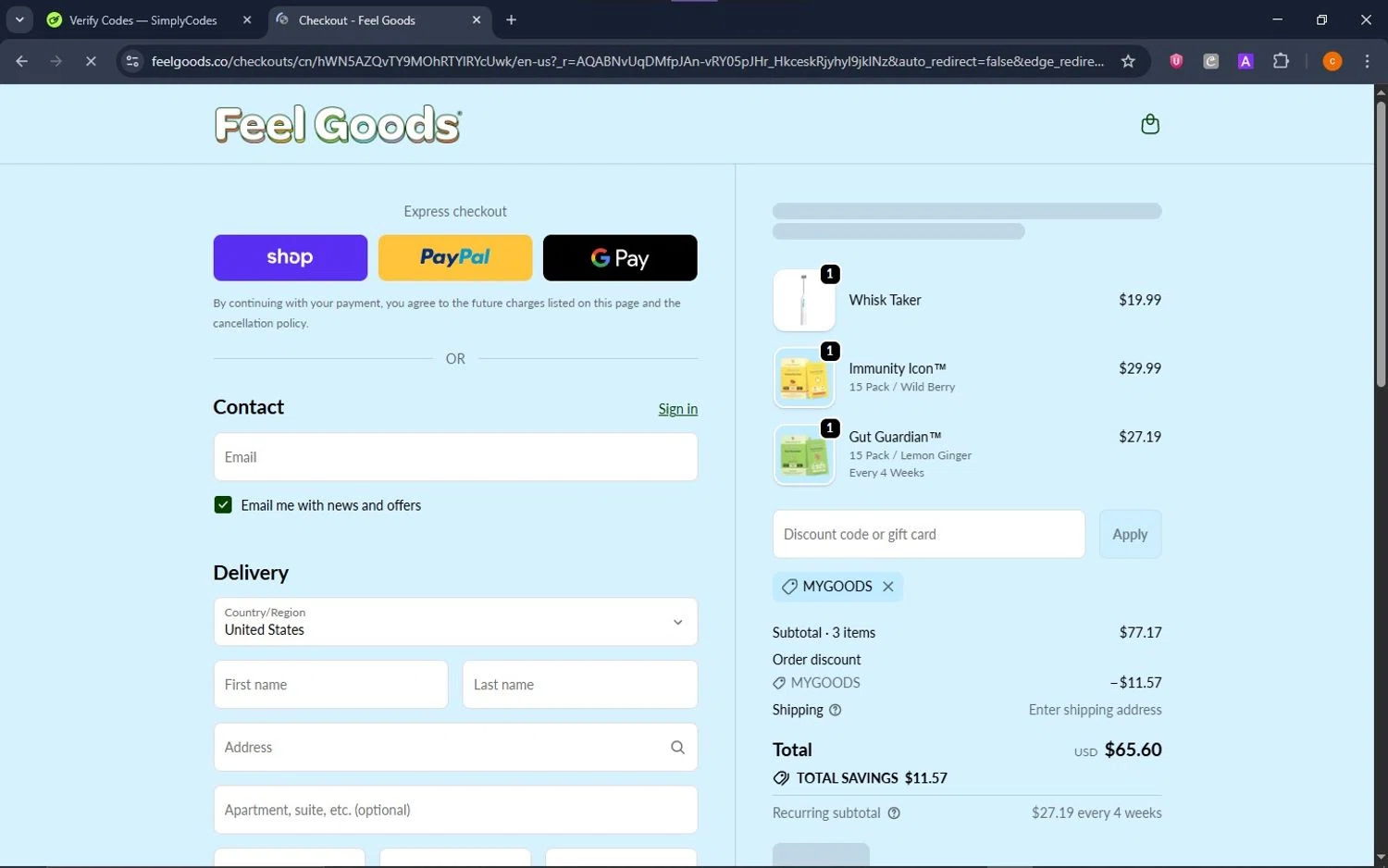The image size is (1388, 868).
Task: Click Enter shipping address text
Action: coord(1096,710)
